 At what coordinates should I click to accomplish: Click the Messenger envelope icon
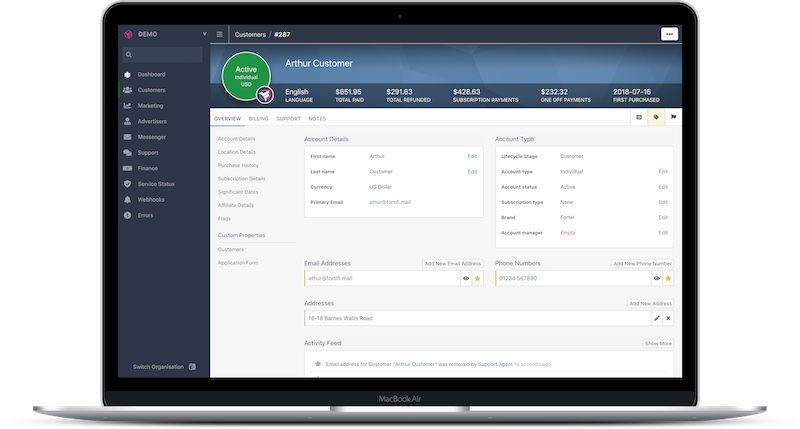pyautogui.click(x=127, y=137)
